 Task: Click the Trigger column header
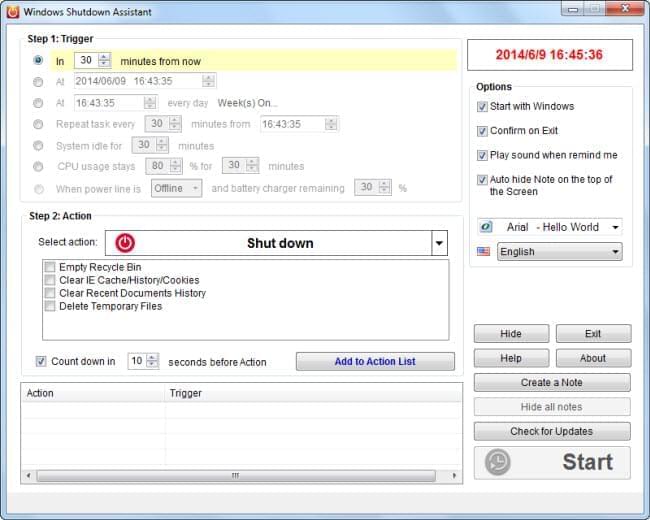pyautogui.click(x=313, y=393)
